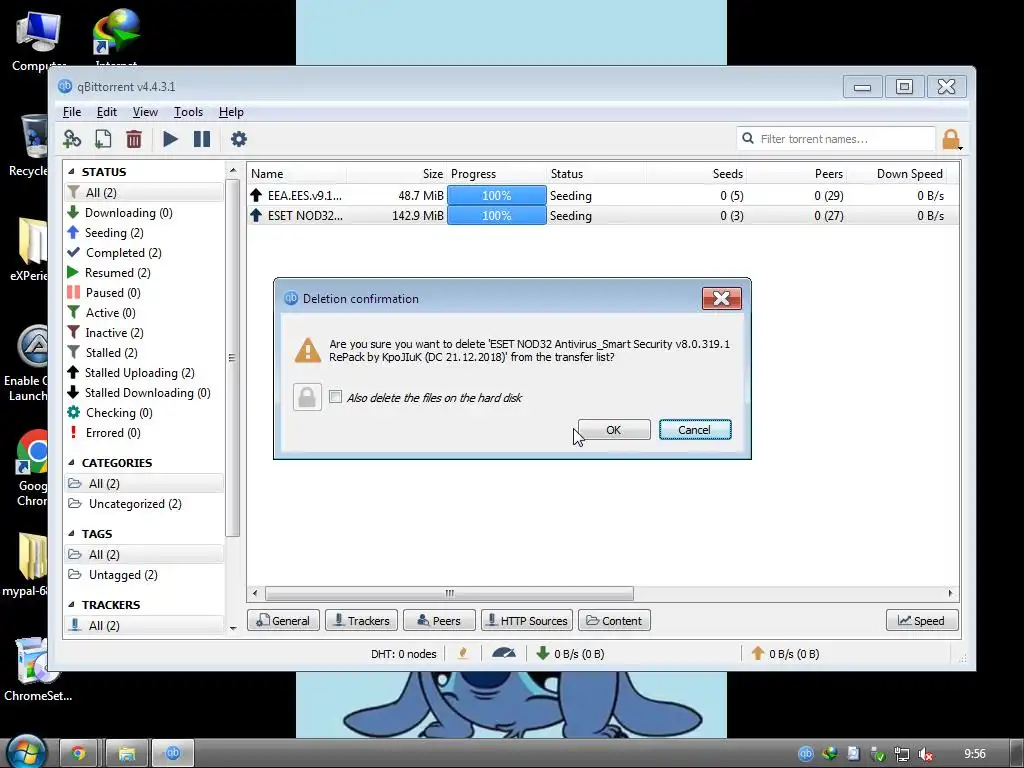Collapse the CATEGORIES section
Screen dimensions: 1024x768
tap(71, 462)
